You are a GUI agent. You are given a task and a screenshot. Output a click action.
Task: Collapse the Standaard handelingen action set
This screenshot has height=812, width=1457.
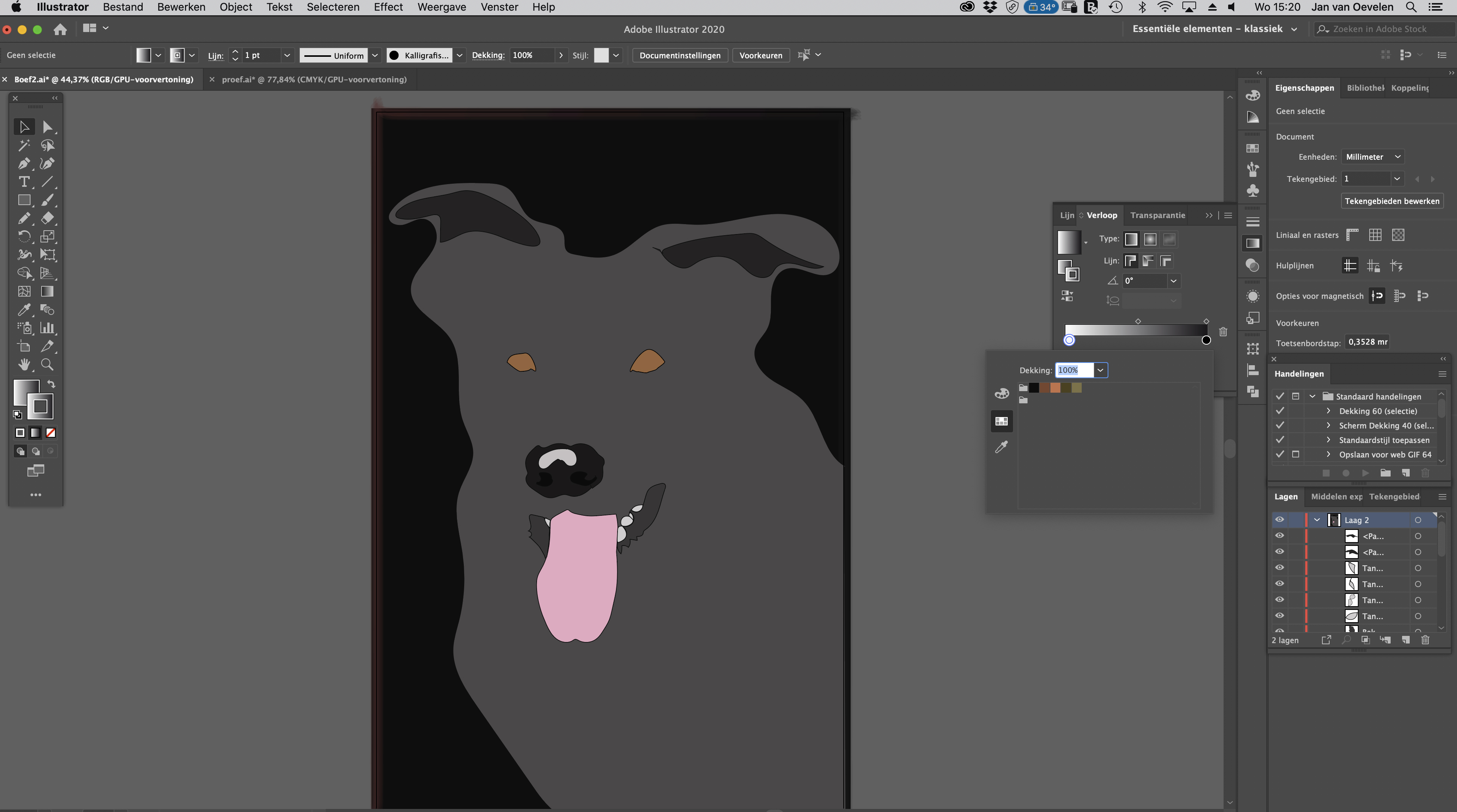[1313, 396]
